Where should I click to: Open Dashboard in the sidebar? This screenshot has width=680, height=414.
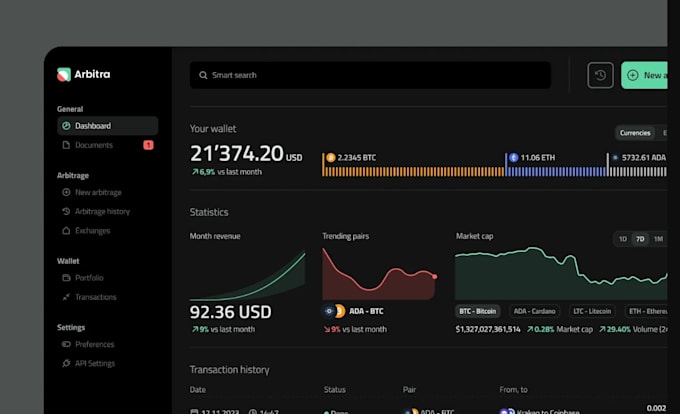[108, 126]
